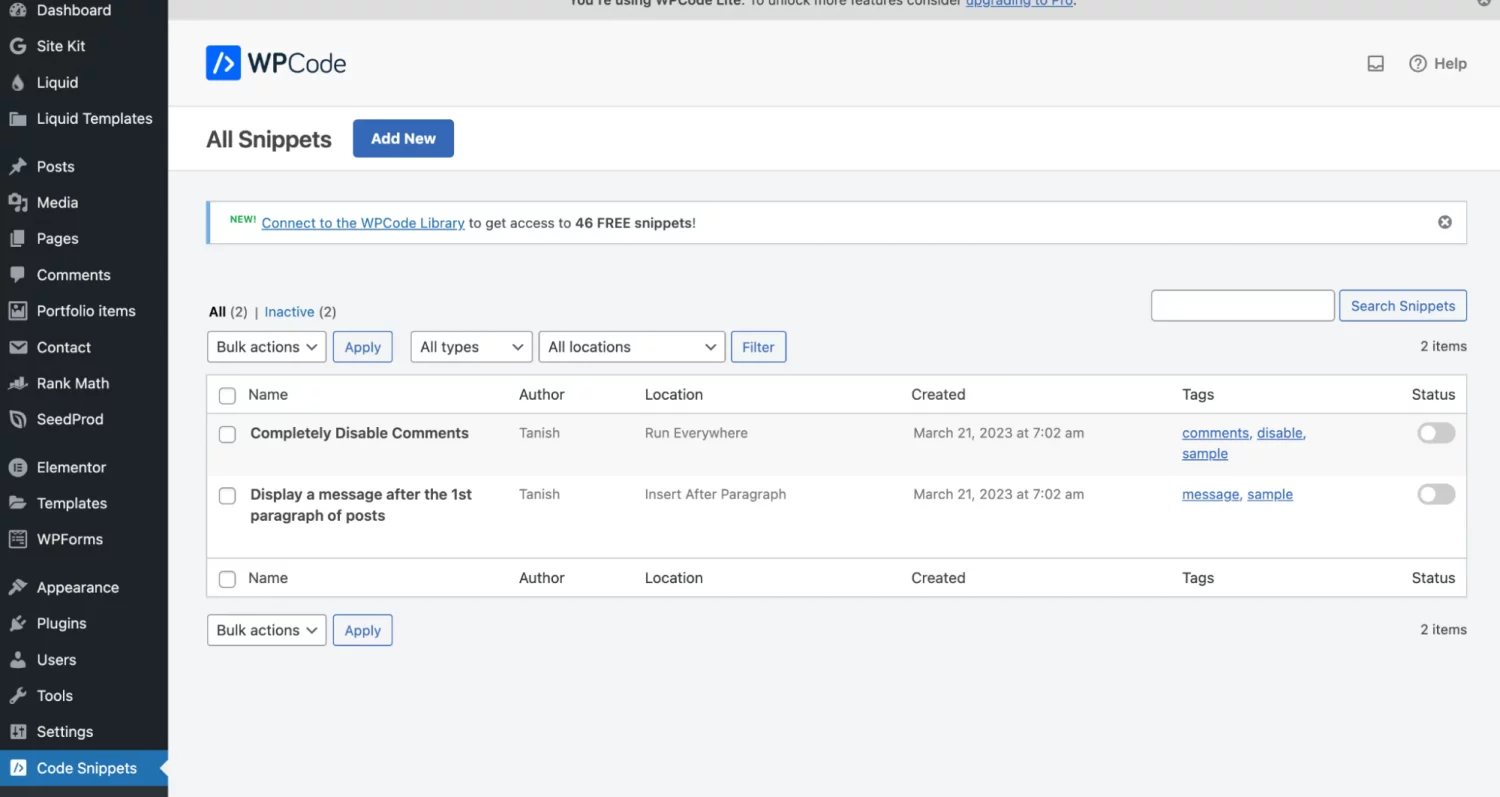
Task: Click the Settings sliders icon
Action: click(17, 732)
